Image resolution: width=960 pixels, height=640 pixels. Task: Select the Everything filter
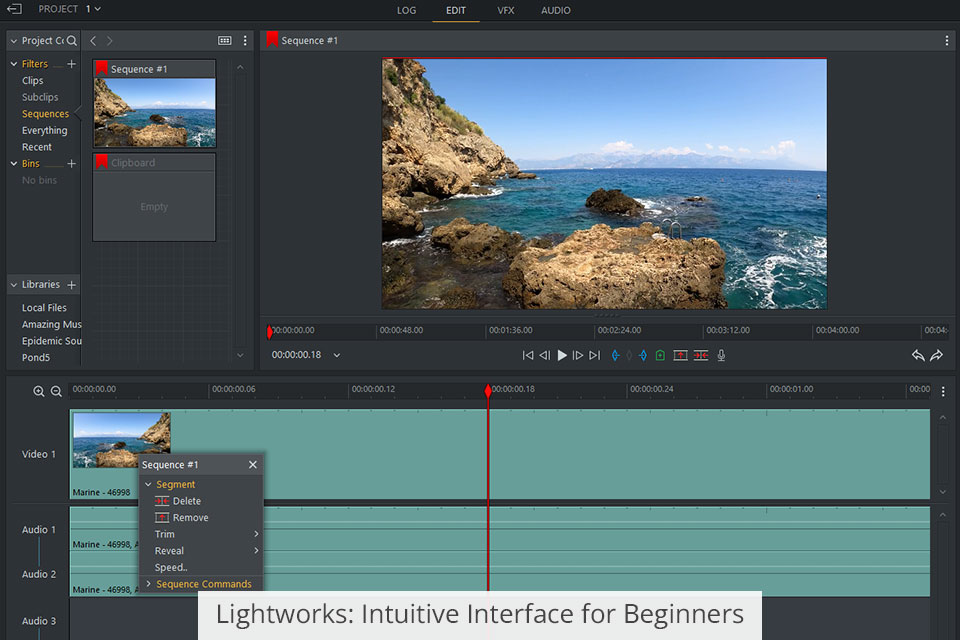(x=45, y=130)
